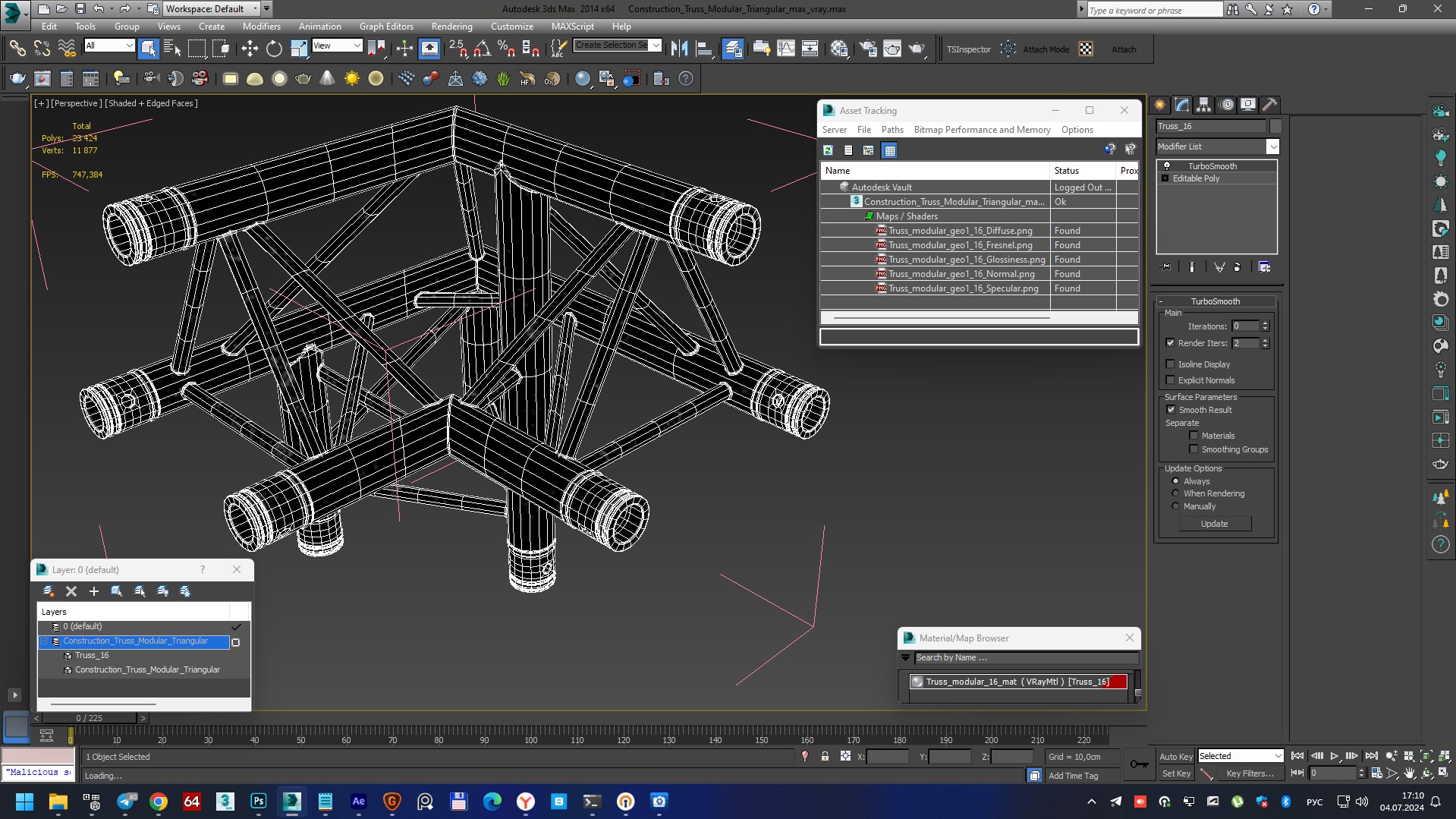Click the Auto Key button
Image resolution: width=1456 pixels, height=819 pixels.
pyautogui.click(x=1175, y=756)
